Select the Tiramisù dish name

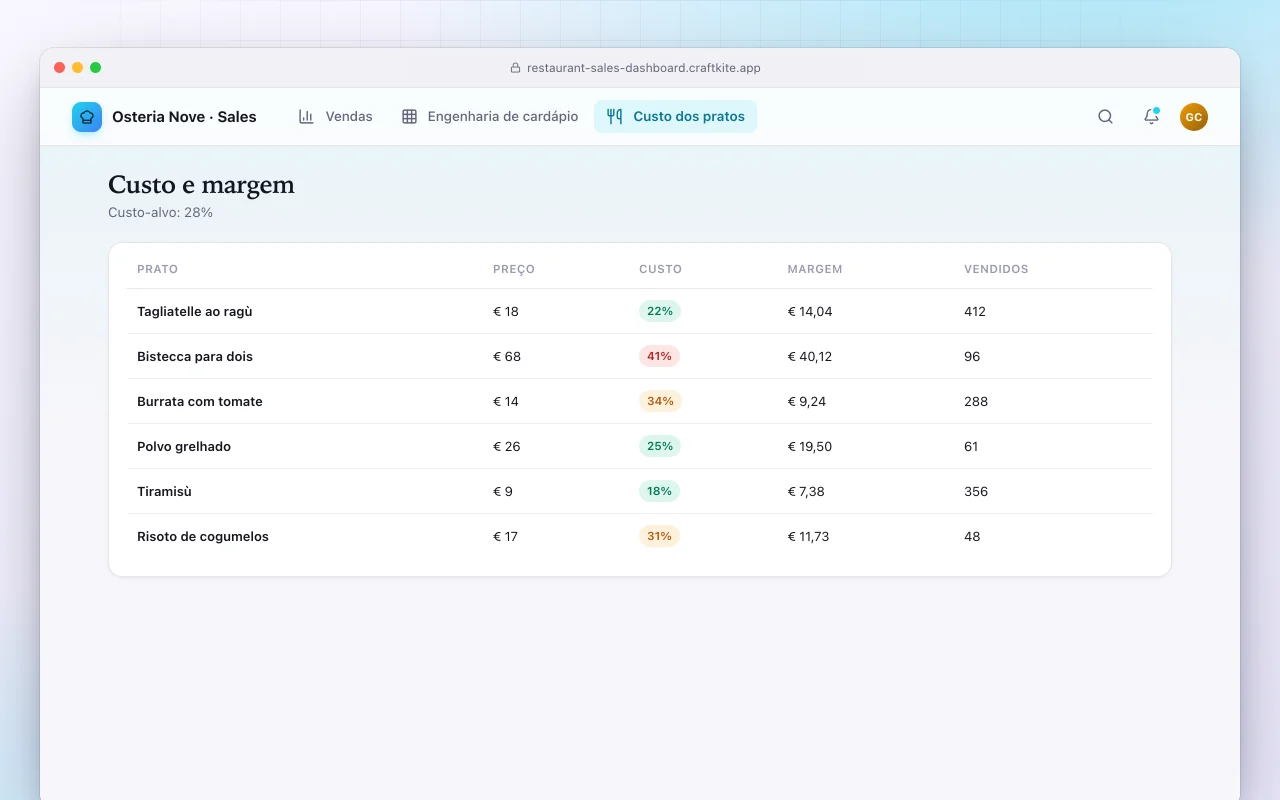pyautogui.click(x=164, y=491)
